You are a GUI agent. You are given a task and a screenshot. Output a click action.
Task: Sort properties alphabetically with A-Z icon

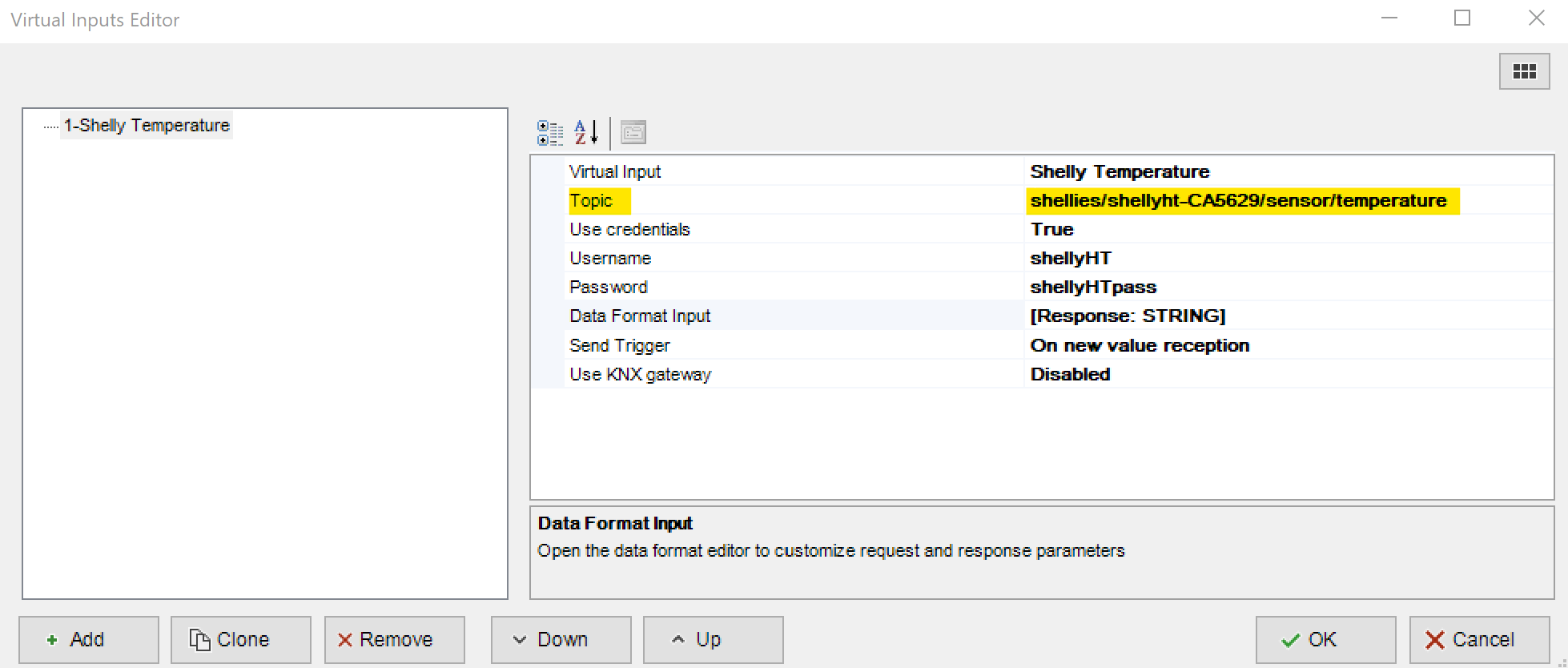point(586,133)
